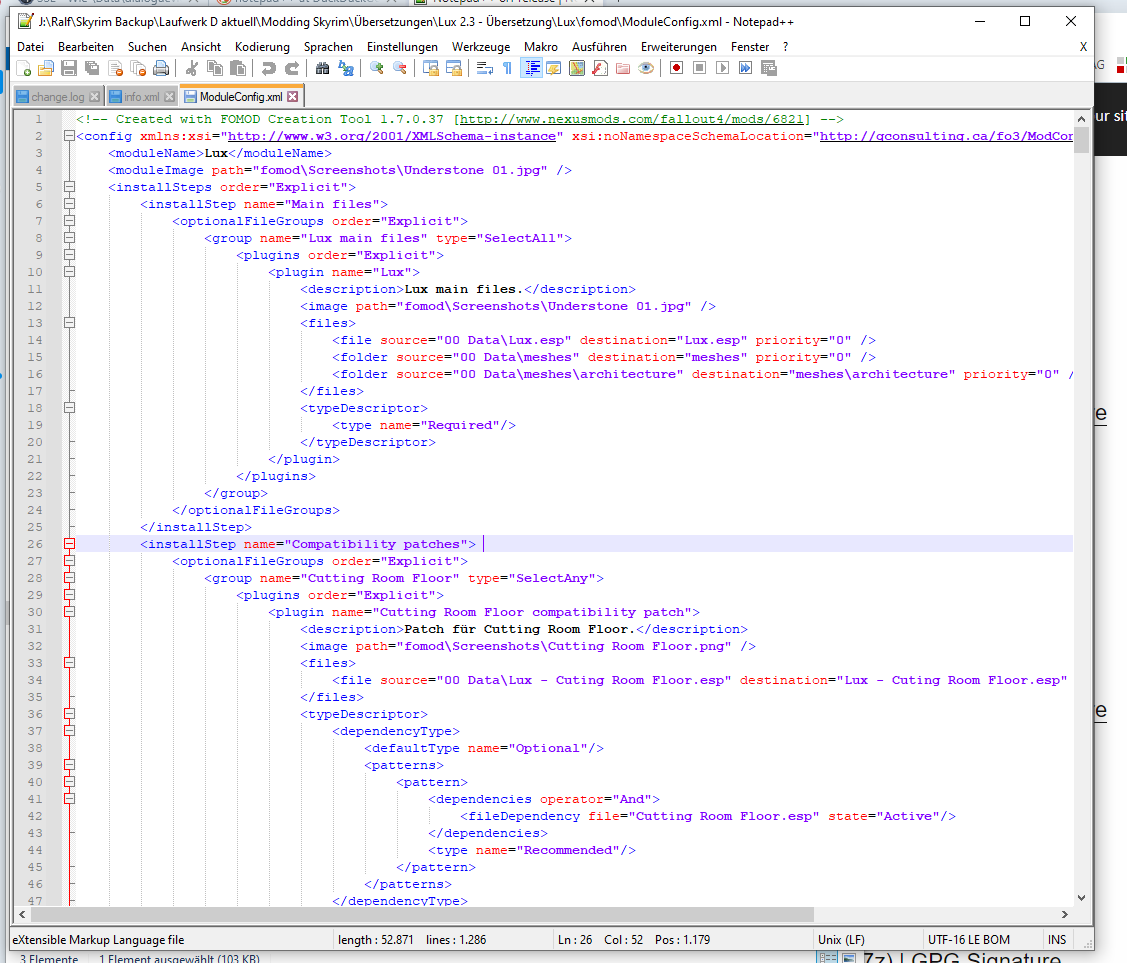Click the Function List icon
1127x963 pixels.
click(x=599, y=68)
